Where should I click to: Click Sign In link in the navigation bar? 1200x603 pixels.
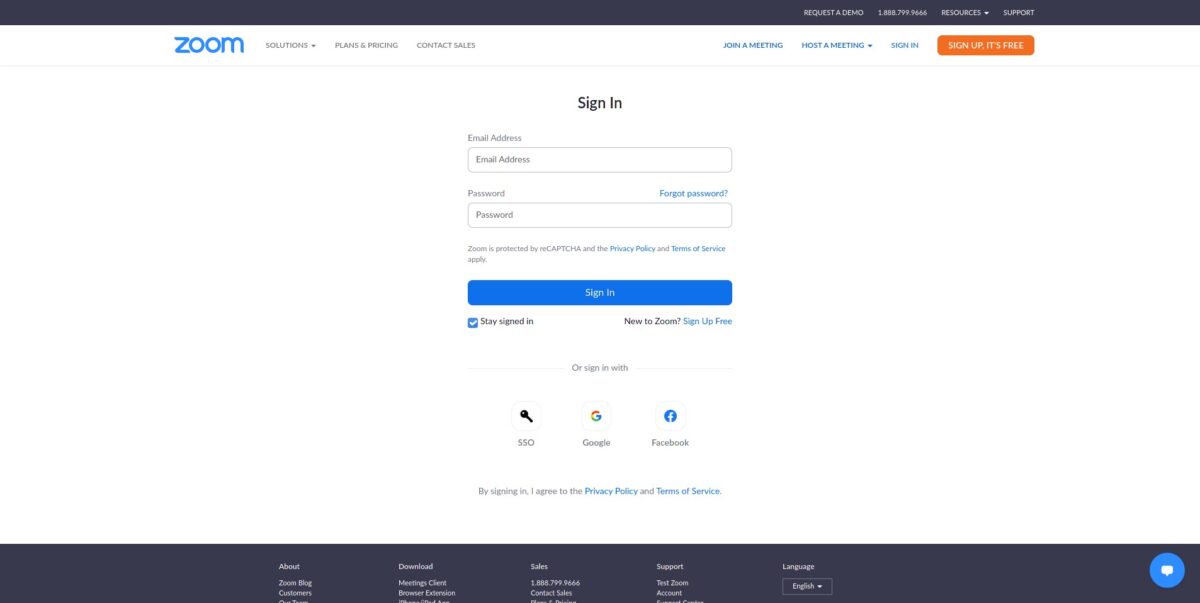click(905, 45)
